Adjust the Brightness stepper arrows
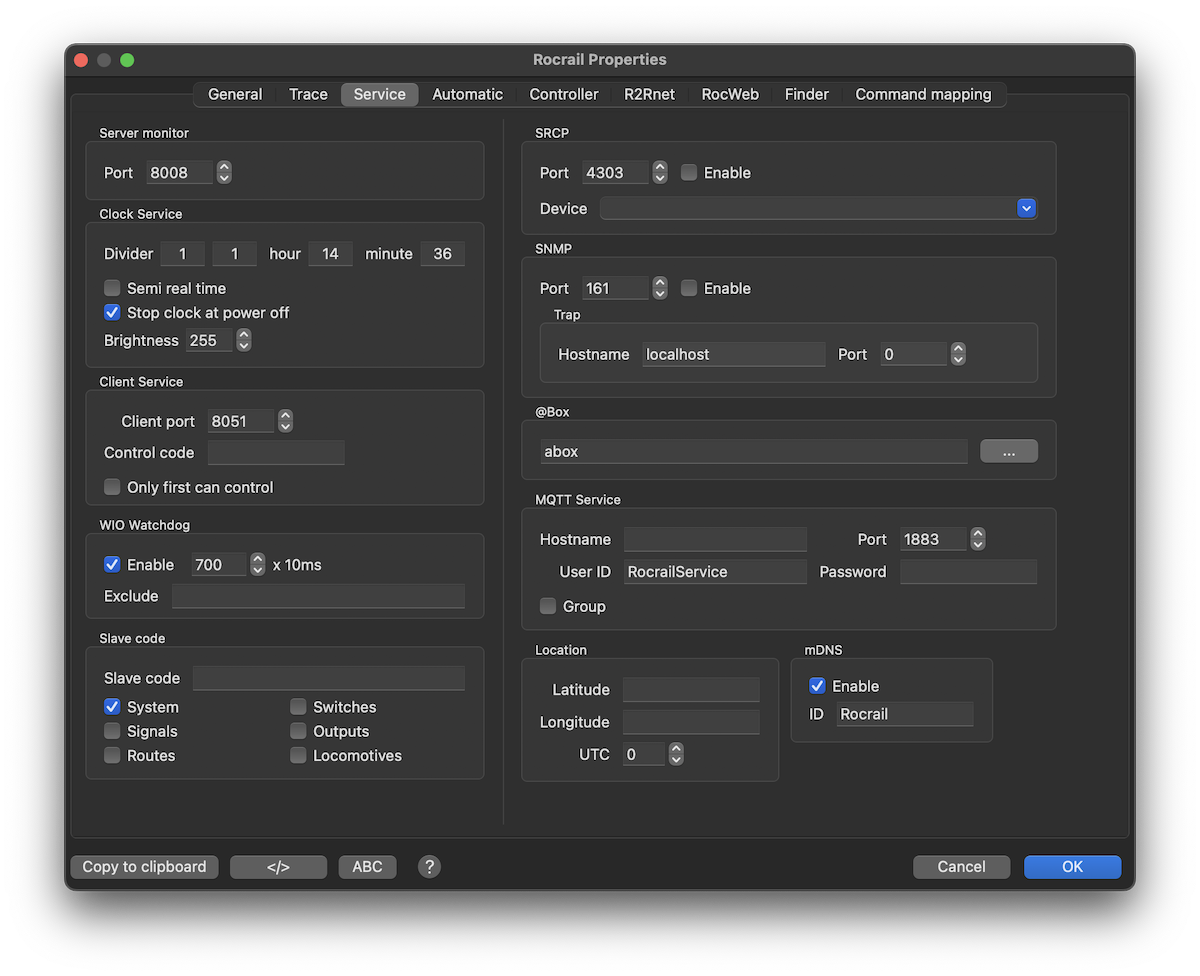 coord(243,341)
